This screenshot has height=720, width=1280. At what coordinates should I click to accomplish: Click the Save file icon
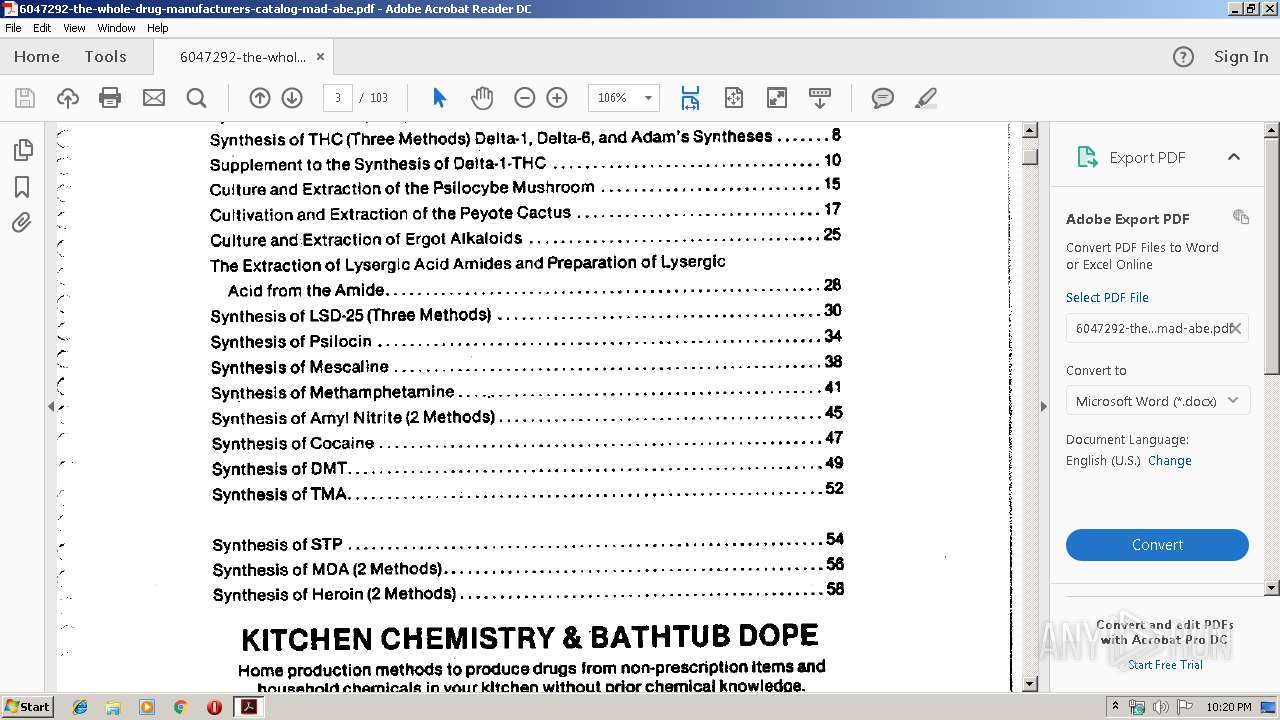(x=25, y=98)
